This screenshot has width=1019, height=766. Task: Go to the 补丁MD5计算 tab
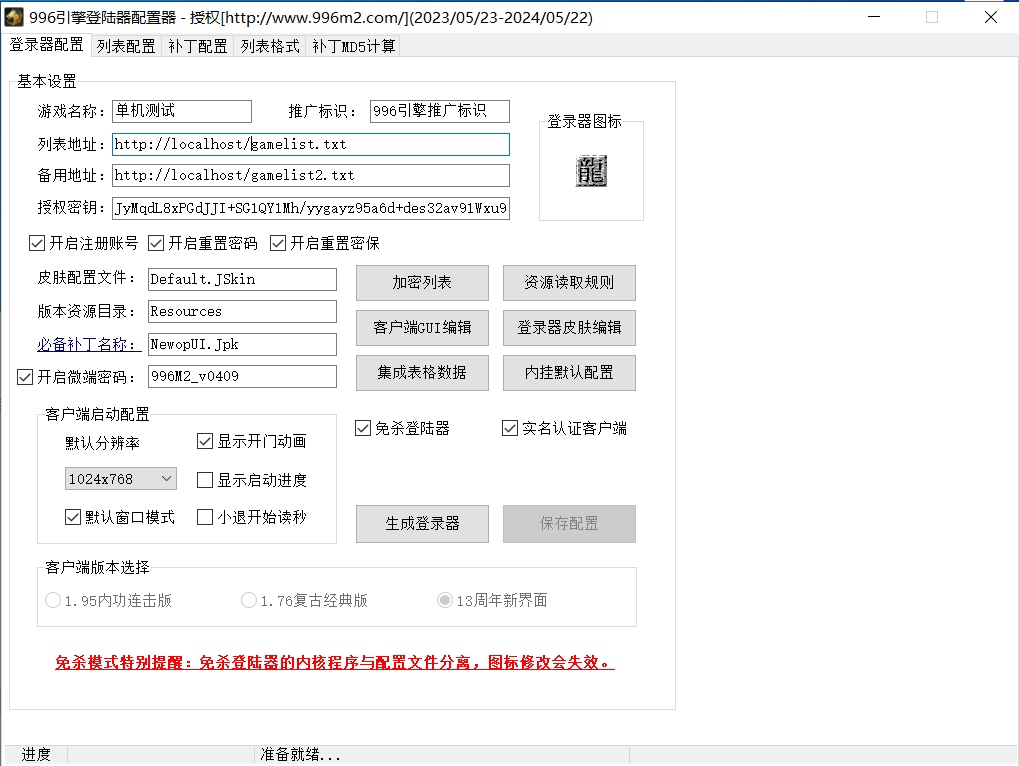[354, 46]
